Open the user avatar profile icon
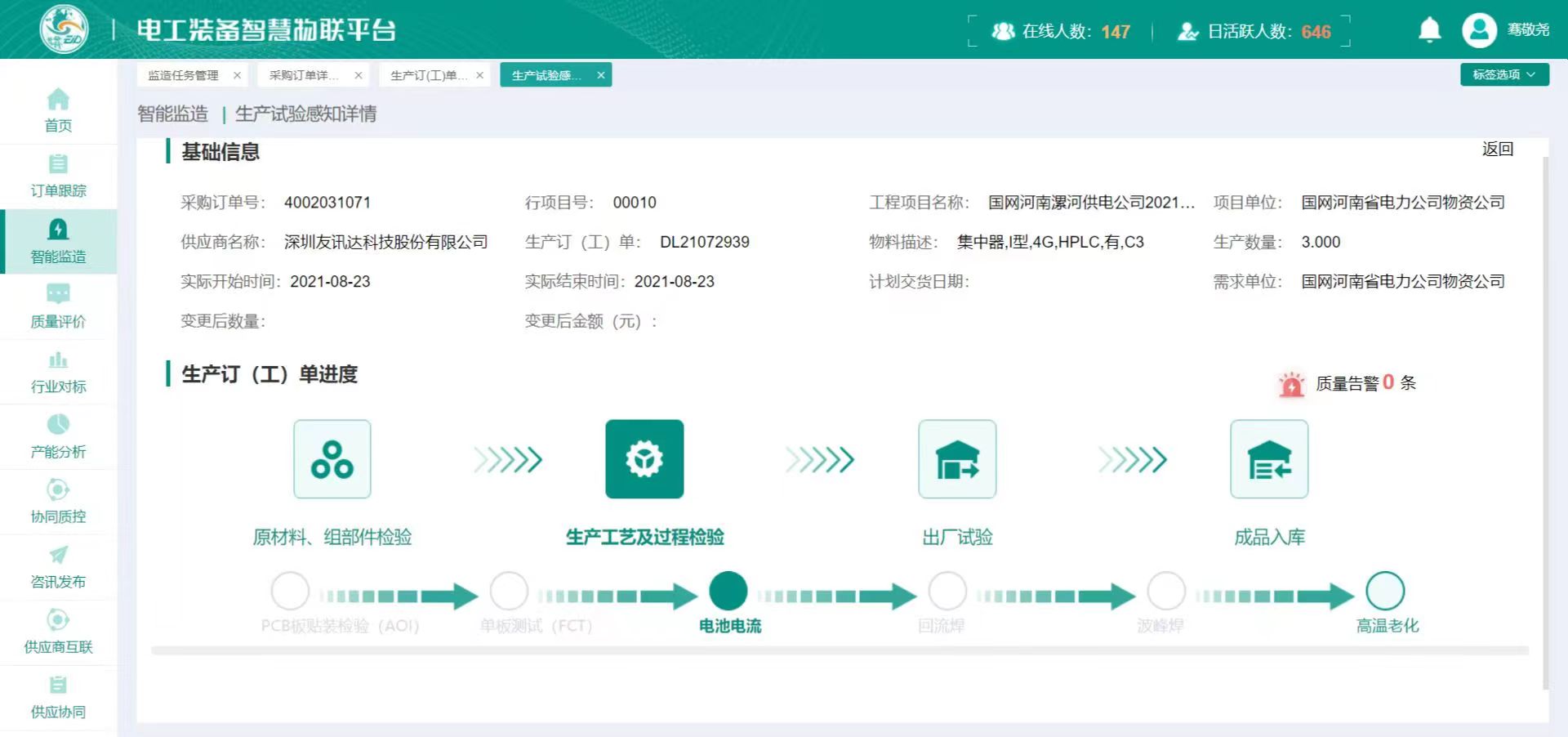 (x=1479, y=30)
